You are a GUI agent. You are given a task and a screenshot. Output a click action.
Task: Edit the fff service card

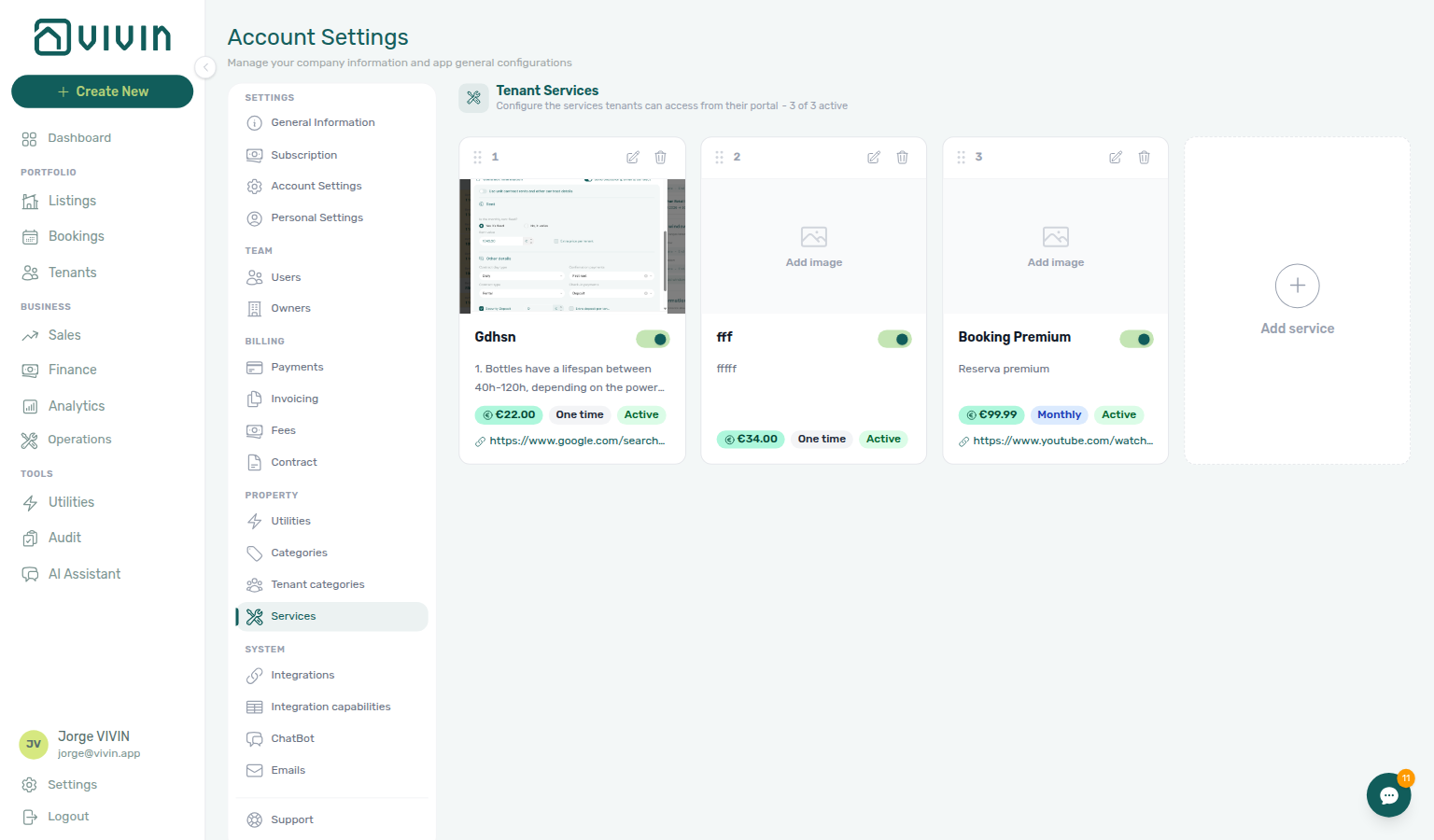coord(874,158)
